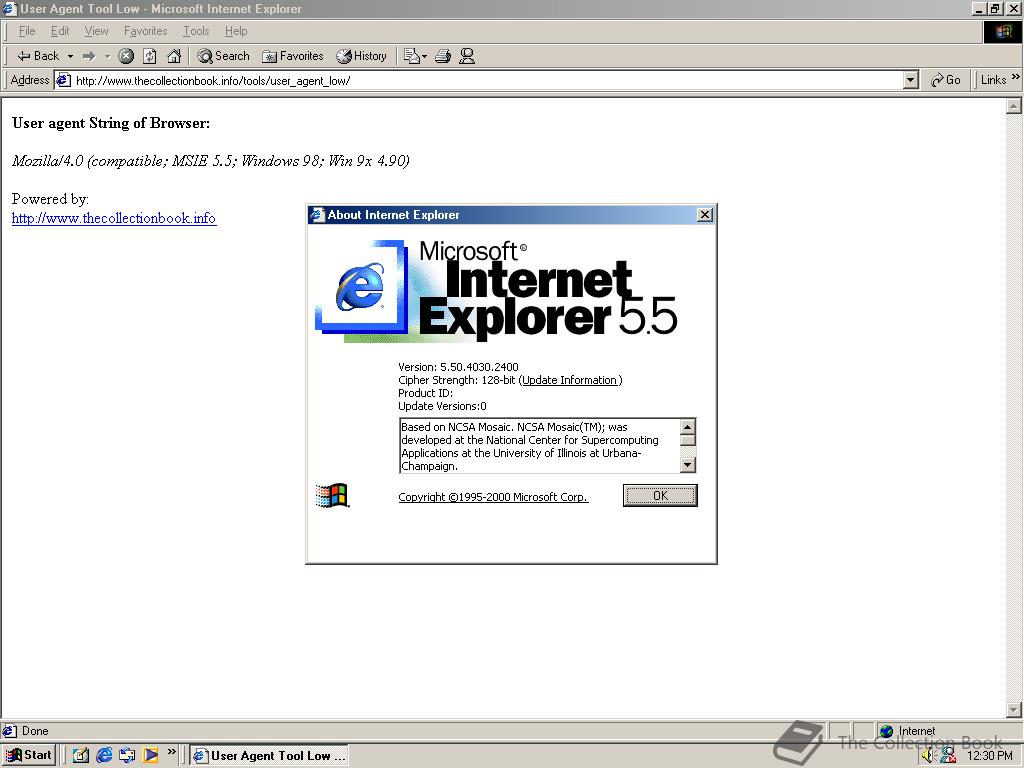This screenshot has height=768, width=1024.
Task: Click the network tray icon
Action: 948,756
